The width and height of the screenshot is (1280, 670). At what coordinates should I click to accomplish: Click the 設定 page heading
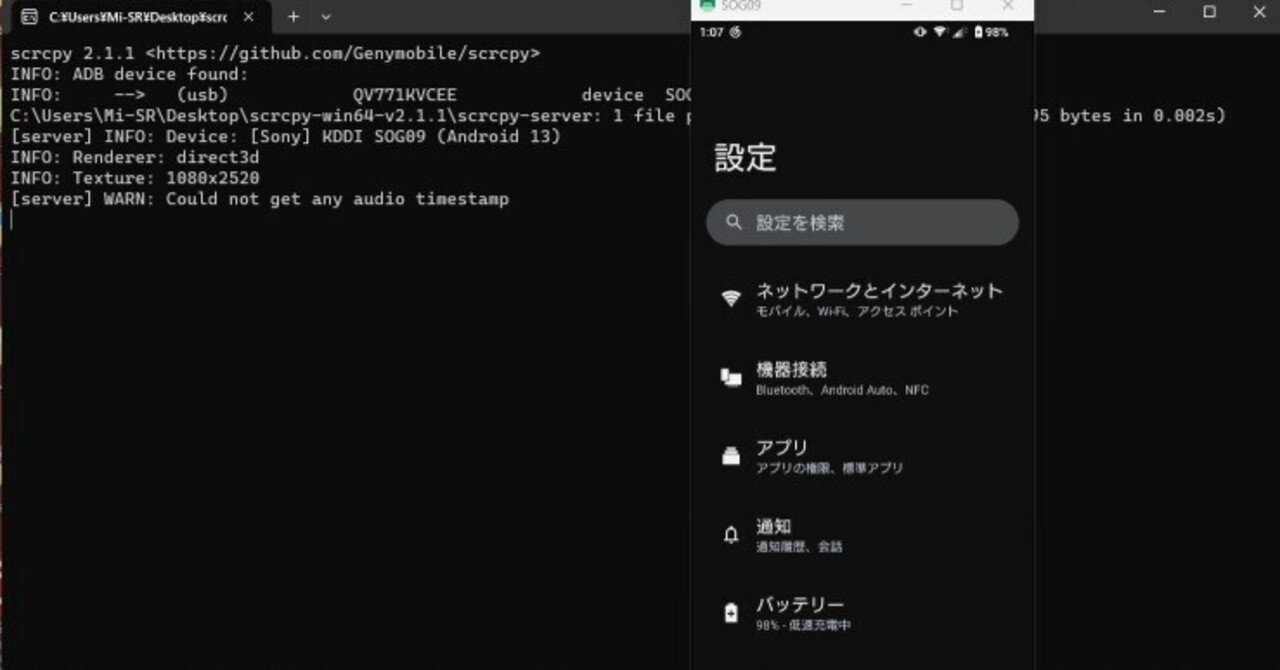tap(746, 158)
